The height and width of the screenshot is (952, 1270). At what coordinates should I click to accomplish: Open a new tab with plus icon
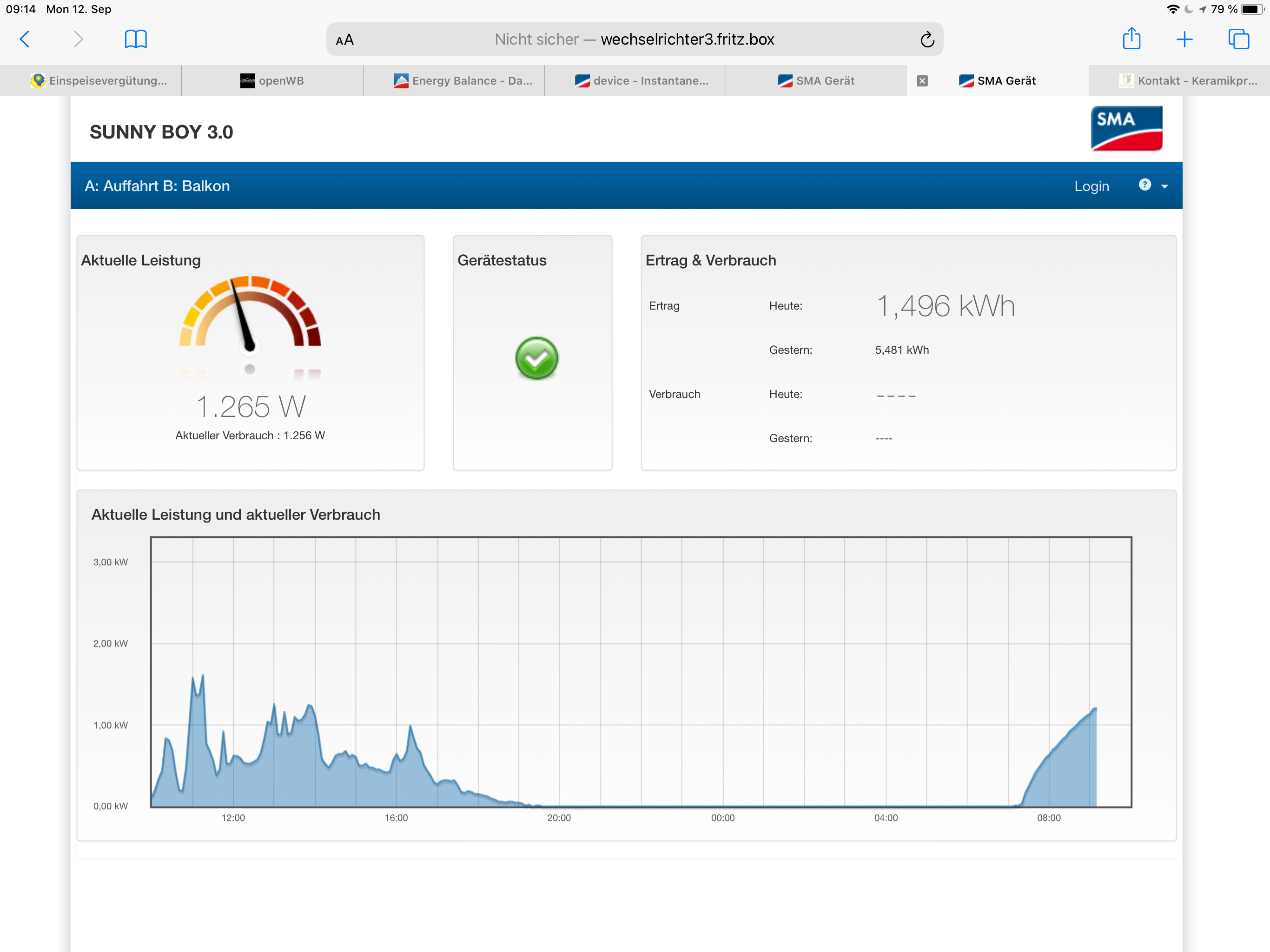click(1184, 39)
